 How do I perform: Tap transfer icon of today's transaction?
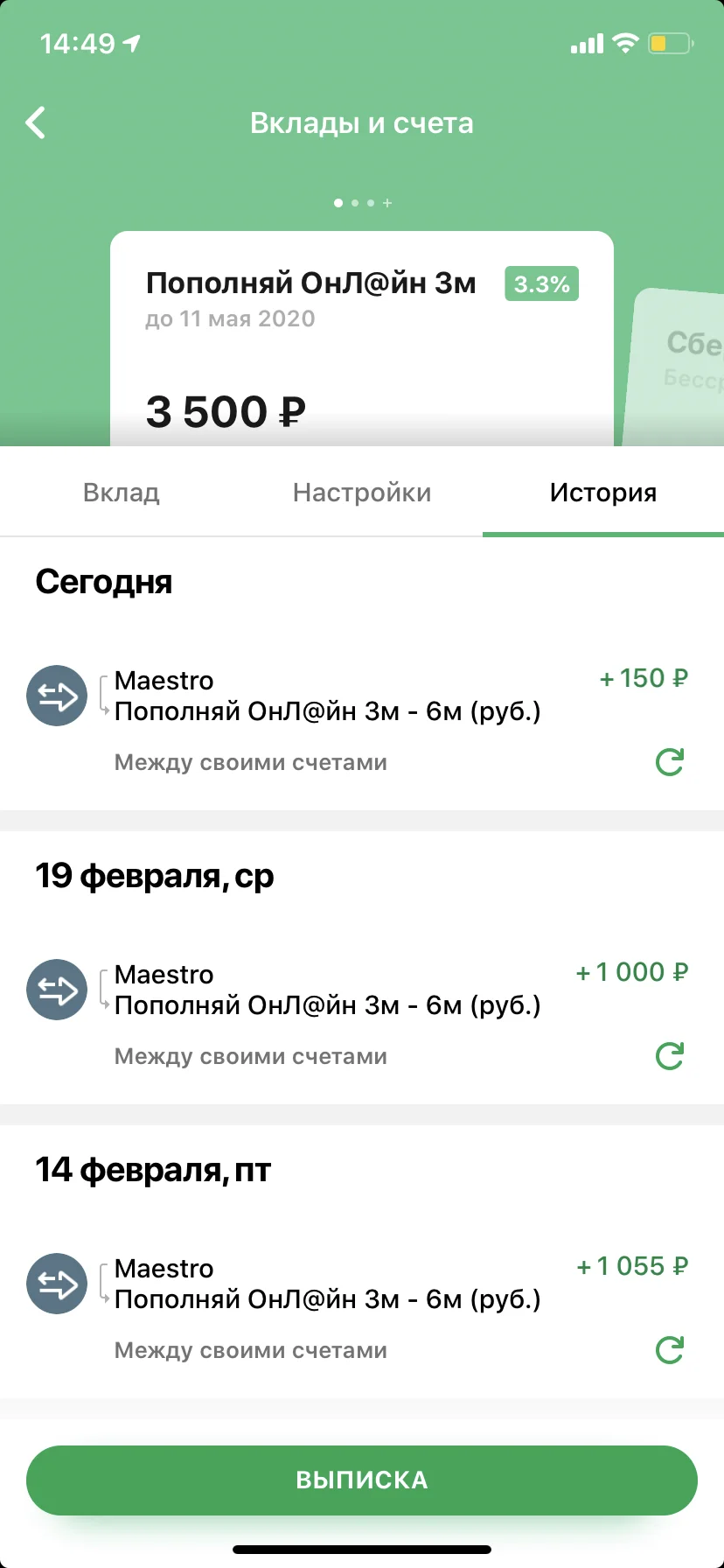(x=57, y=696)
